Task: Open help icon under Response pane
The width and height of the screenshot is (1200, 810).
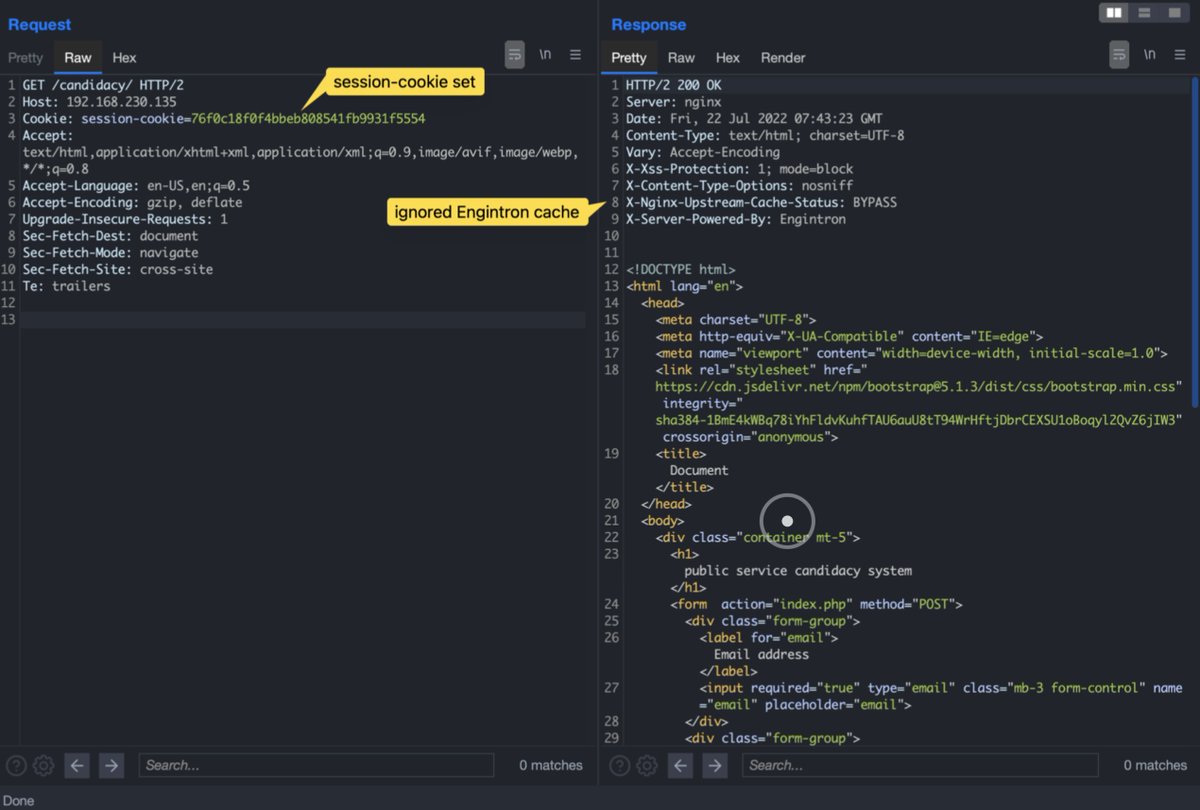Action: (x=620, y=766)
